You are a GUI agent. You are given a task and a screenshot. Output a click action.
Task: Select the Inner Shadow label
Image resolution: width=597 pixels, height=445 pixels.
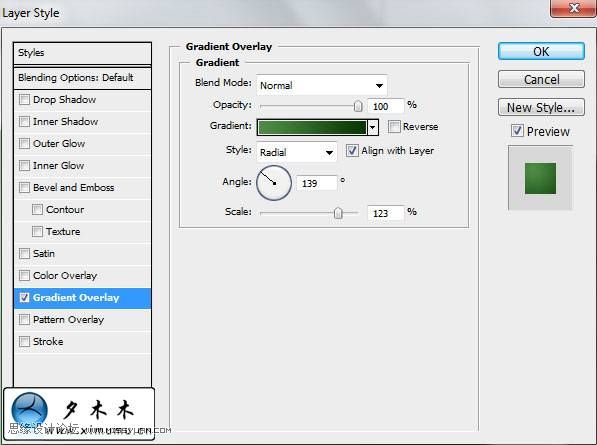tap(65, 122)
